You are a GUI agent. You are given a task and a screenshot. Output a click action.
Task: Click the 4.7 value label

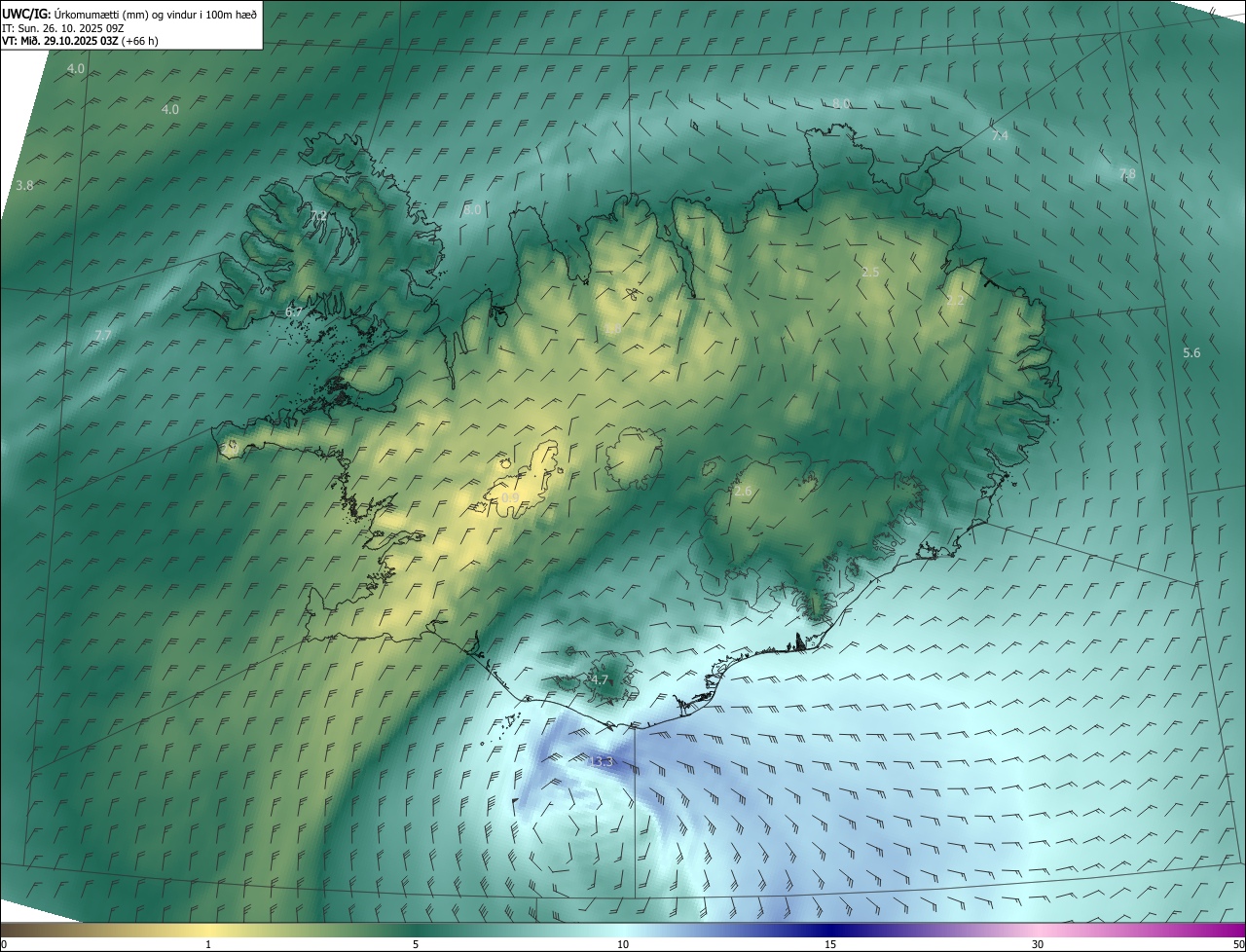pos(600,680)
